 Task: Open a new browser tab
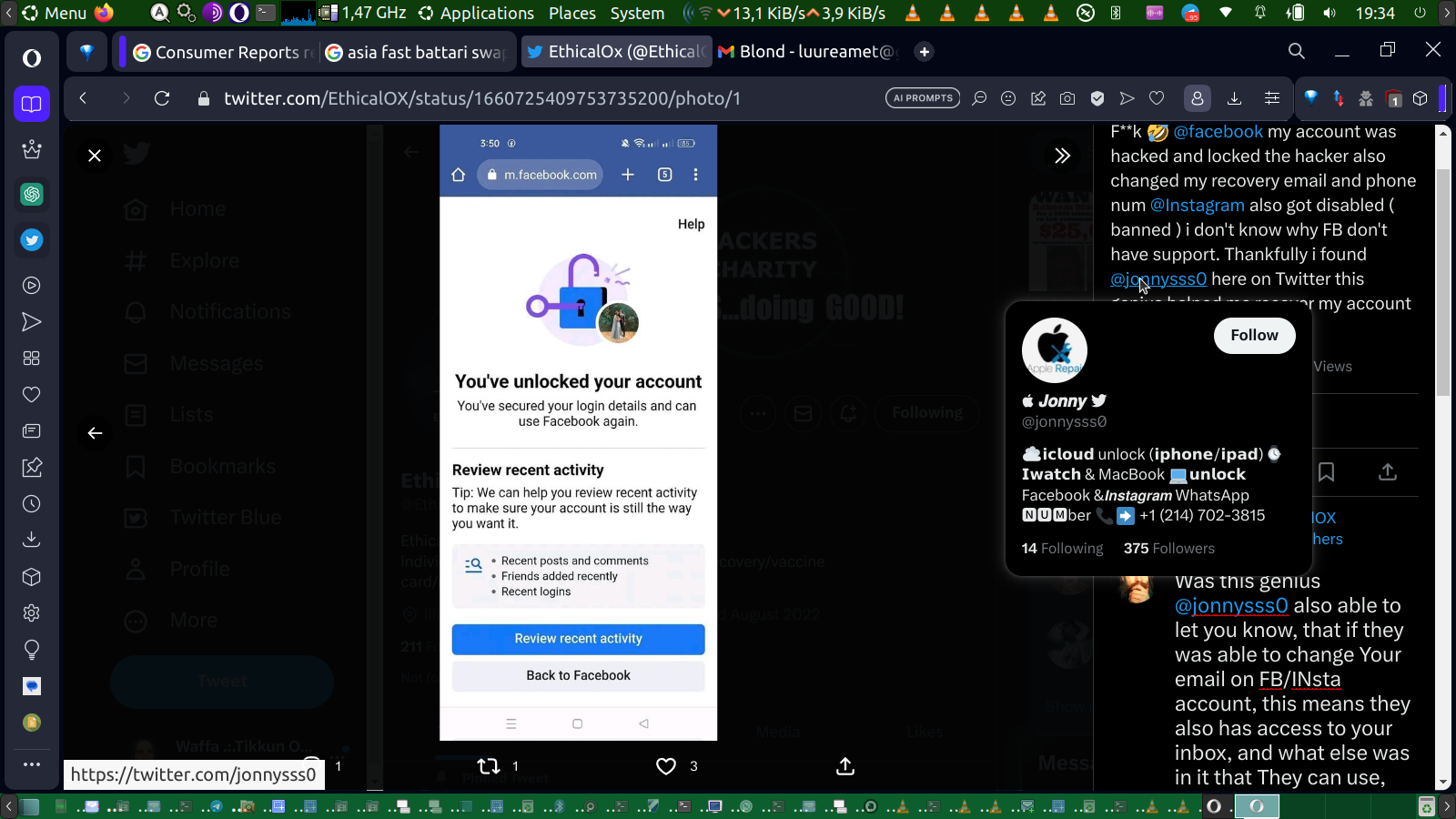coord(925,52)
